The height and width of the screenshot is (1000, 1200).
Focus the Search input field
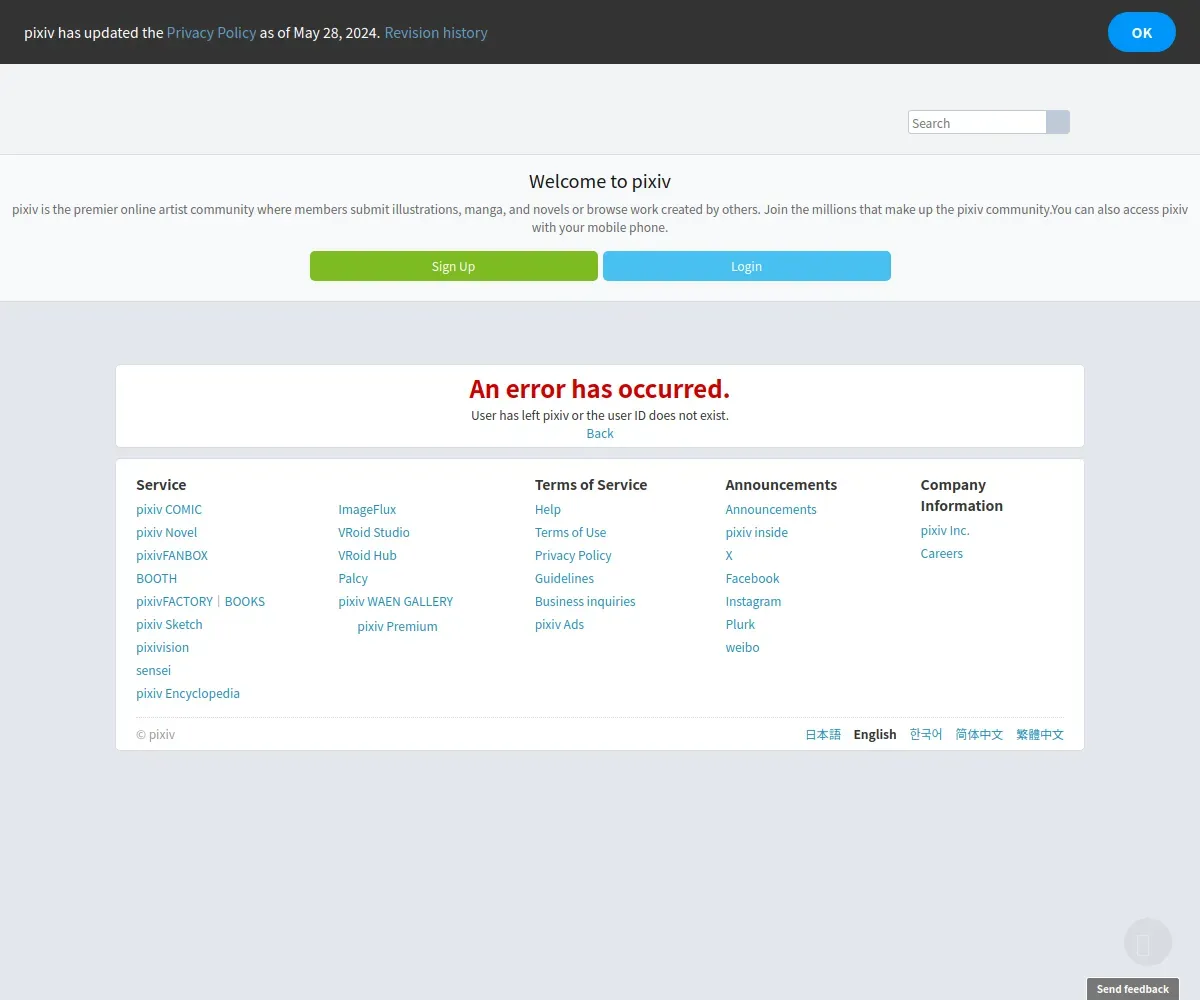click(x=977, y=122)
